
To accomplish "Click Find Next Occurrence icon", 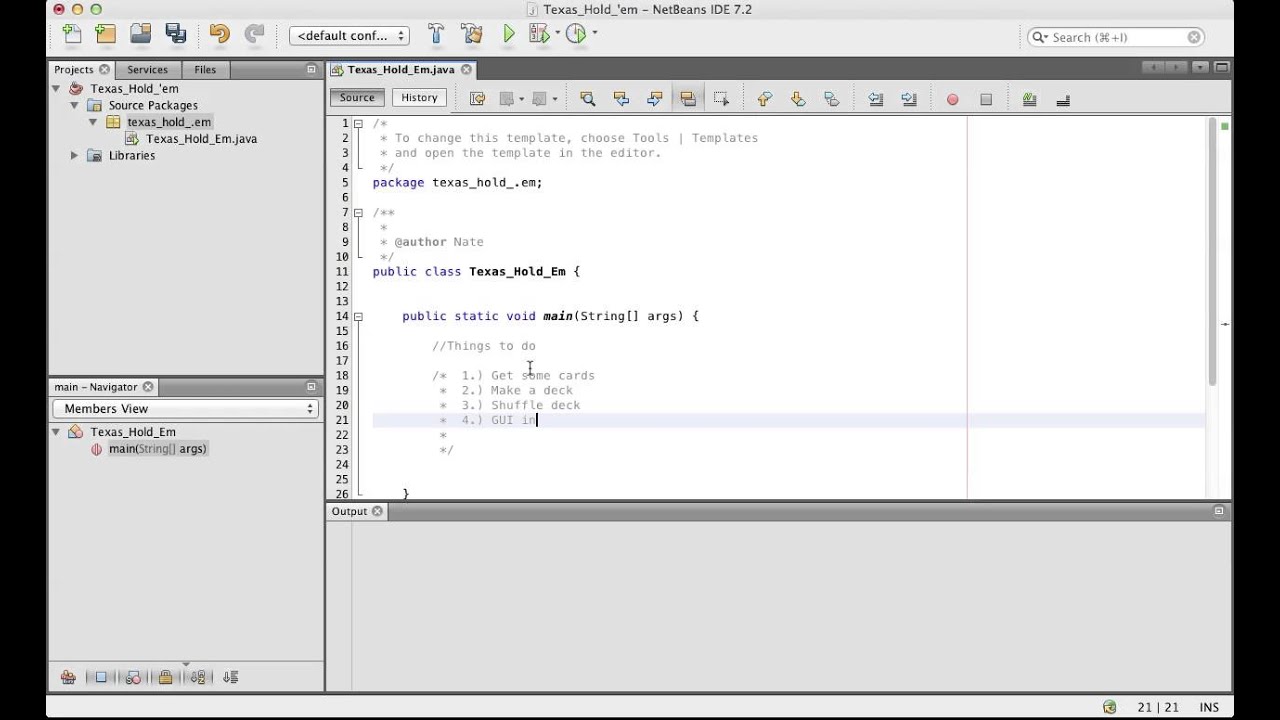I will (x=655, y=99).
